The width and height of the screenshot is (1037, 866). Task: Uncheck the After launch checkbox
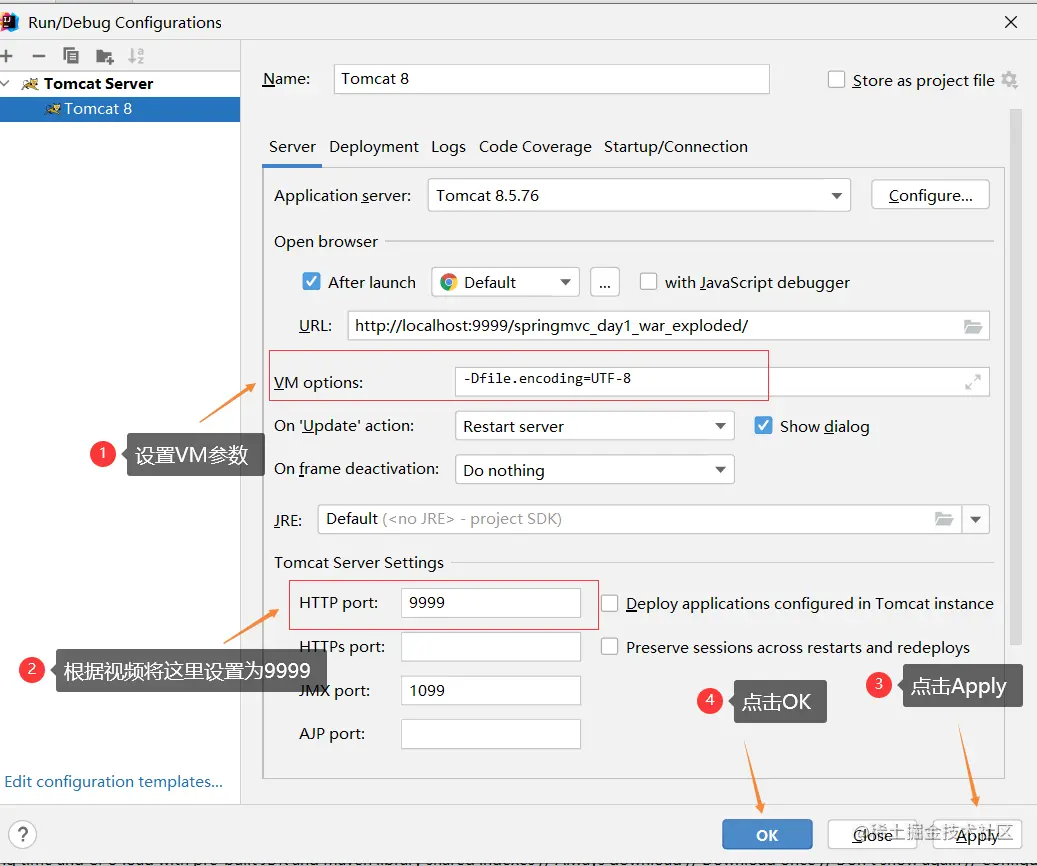coord(311,282)
